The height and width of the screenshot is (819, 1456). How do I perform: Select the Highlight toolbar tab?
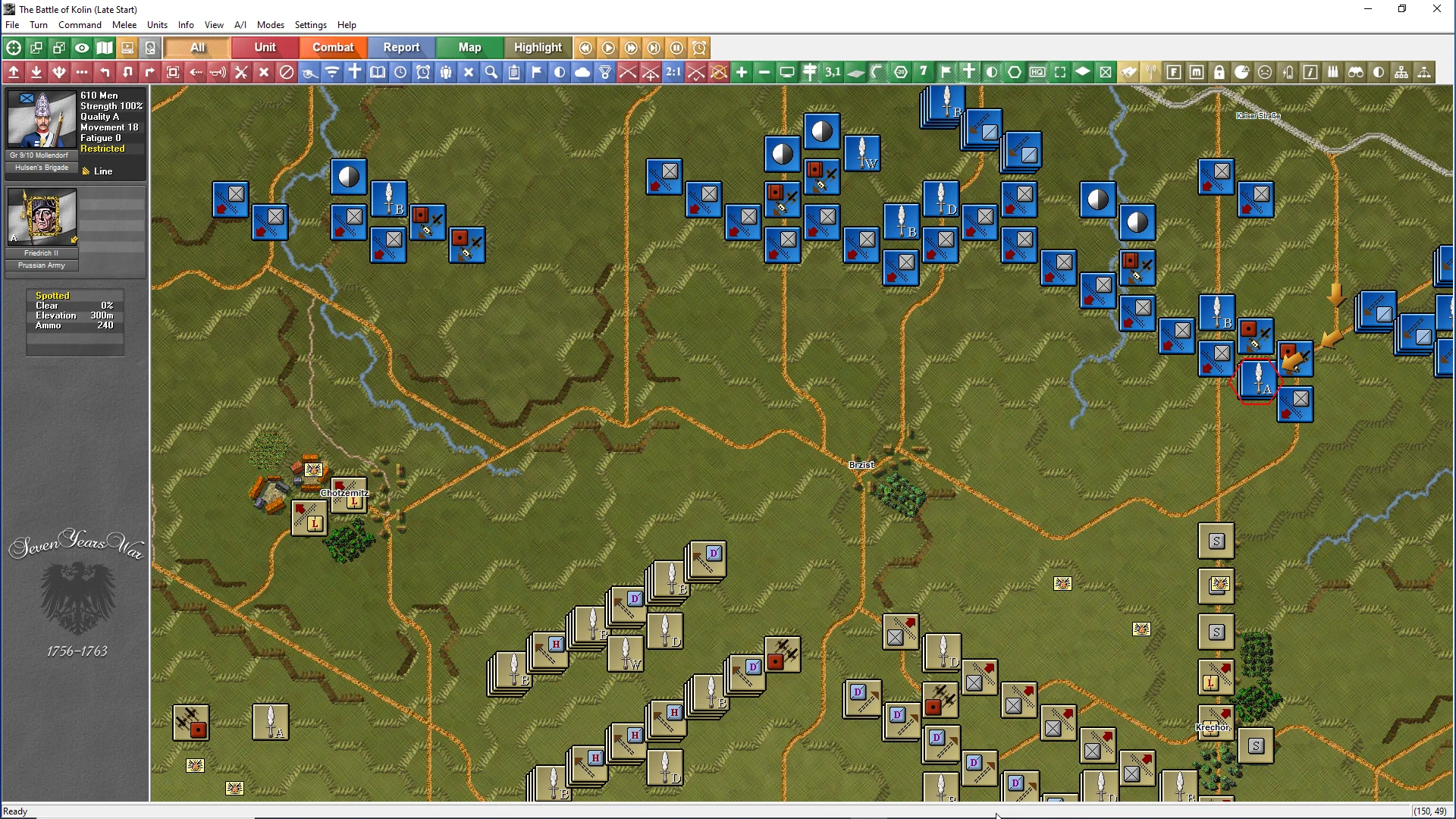coord(538,48)
